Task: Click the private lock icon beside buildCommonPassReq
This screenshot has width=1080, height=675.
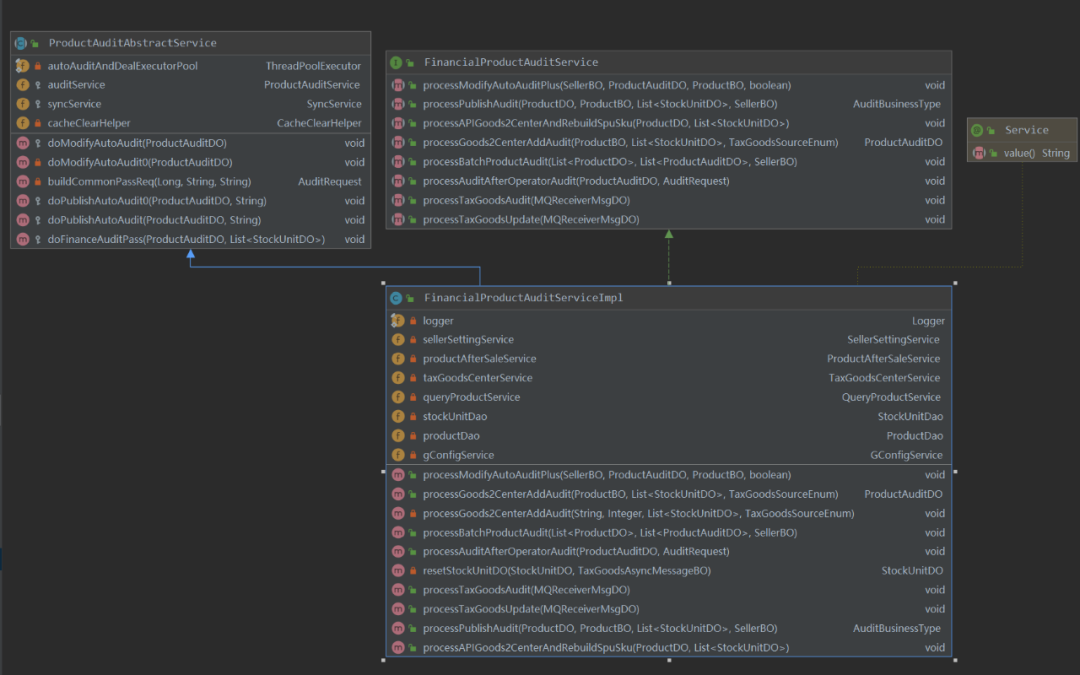Action: (x=38, y=182)
